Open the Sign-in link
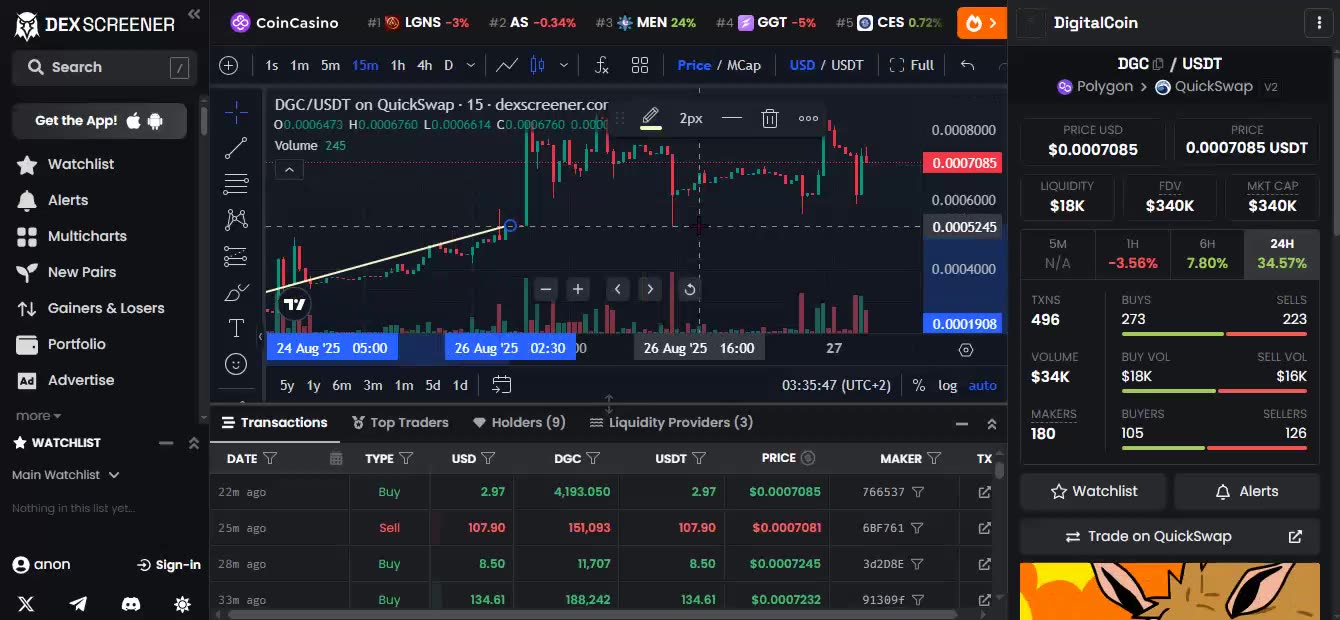Screen dimensions: 1340x620 168,565
